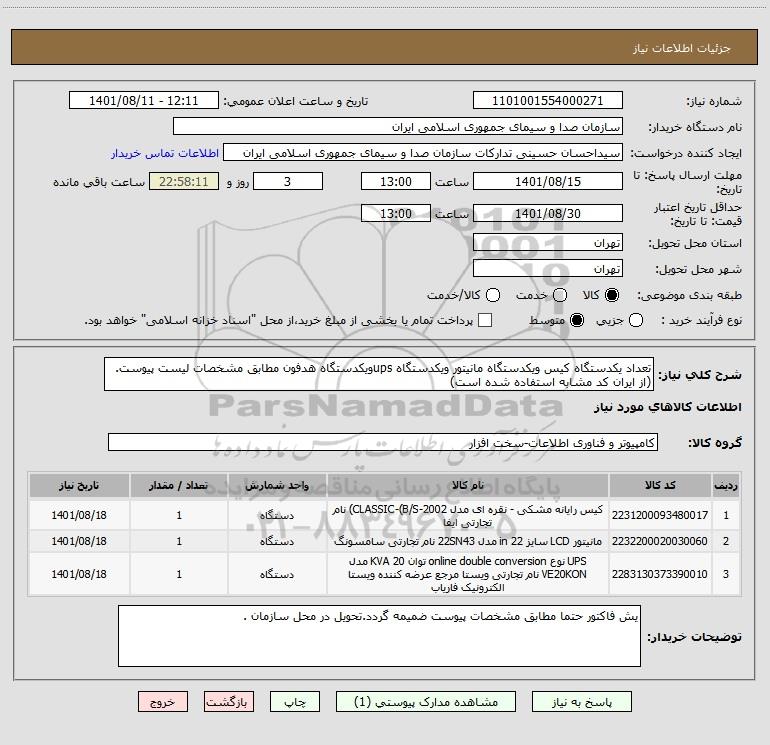Click the بازگشت back button

(229, 702)
